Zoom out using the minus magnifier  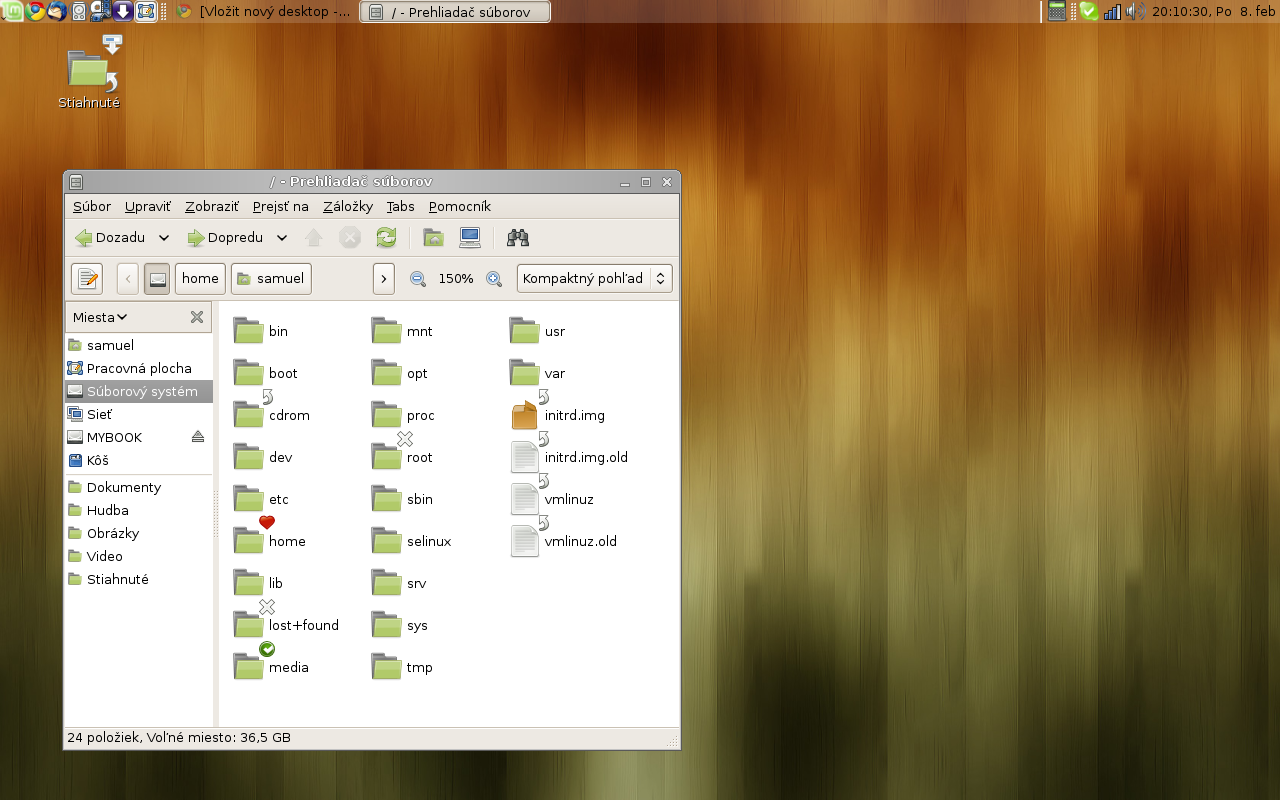coord(418,279)
